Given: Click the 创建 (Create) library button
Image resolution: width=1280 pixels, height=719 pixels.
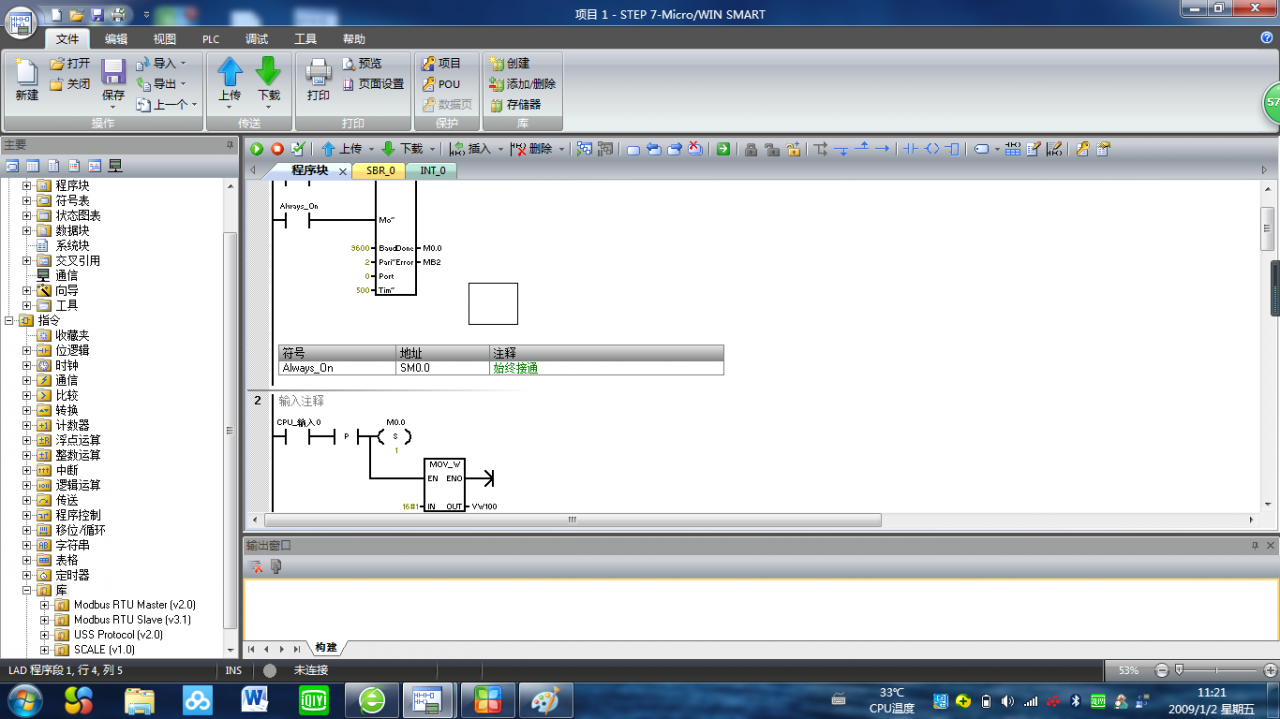Looking at the screenshot, I should point(509,63).
